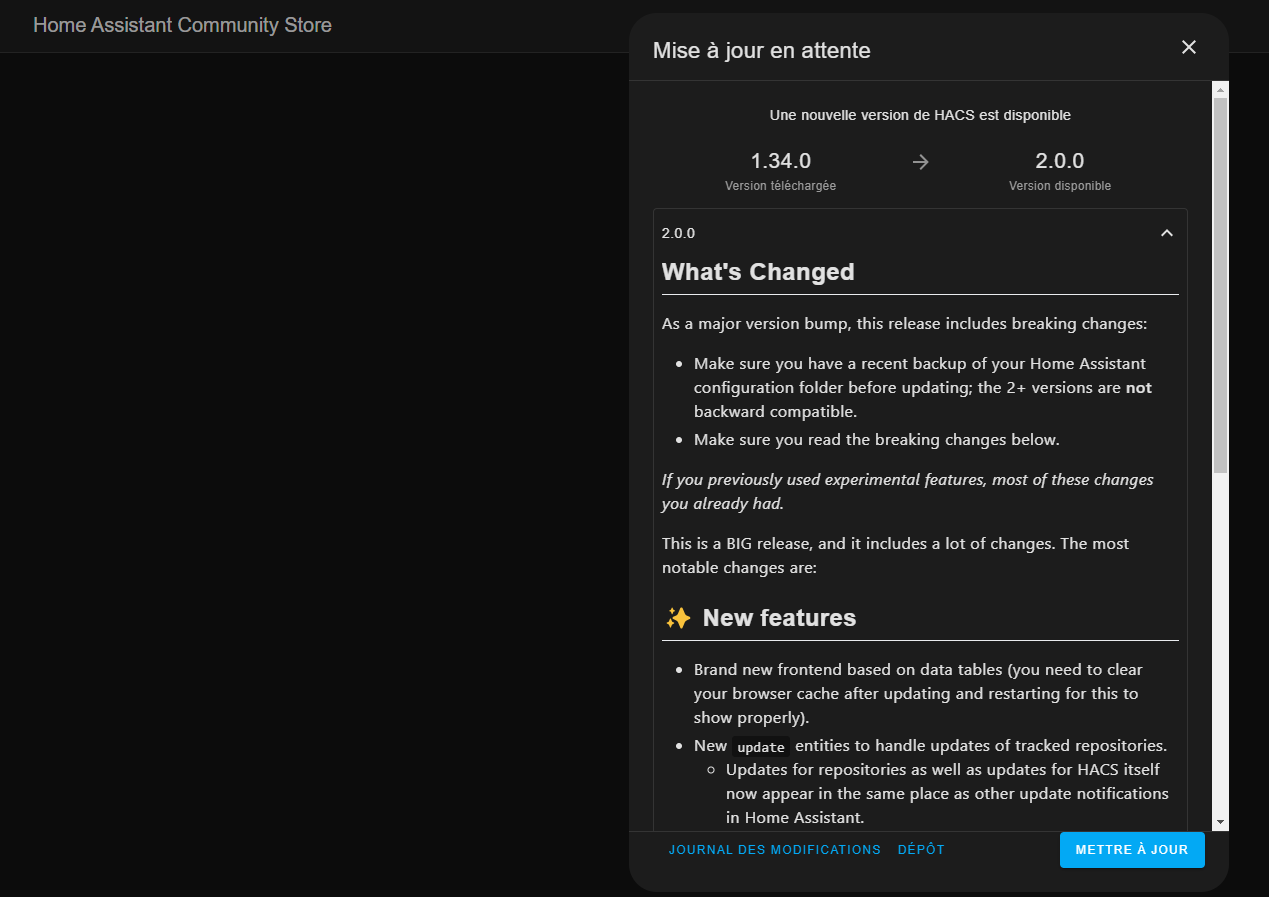Click the Mise à jour en attente title
This screenshot has height=897, width=1269.
pyautogui.click(x=761, y=50)
